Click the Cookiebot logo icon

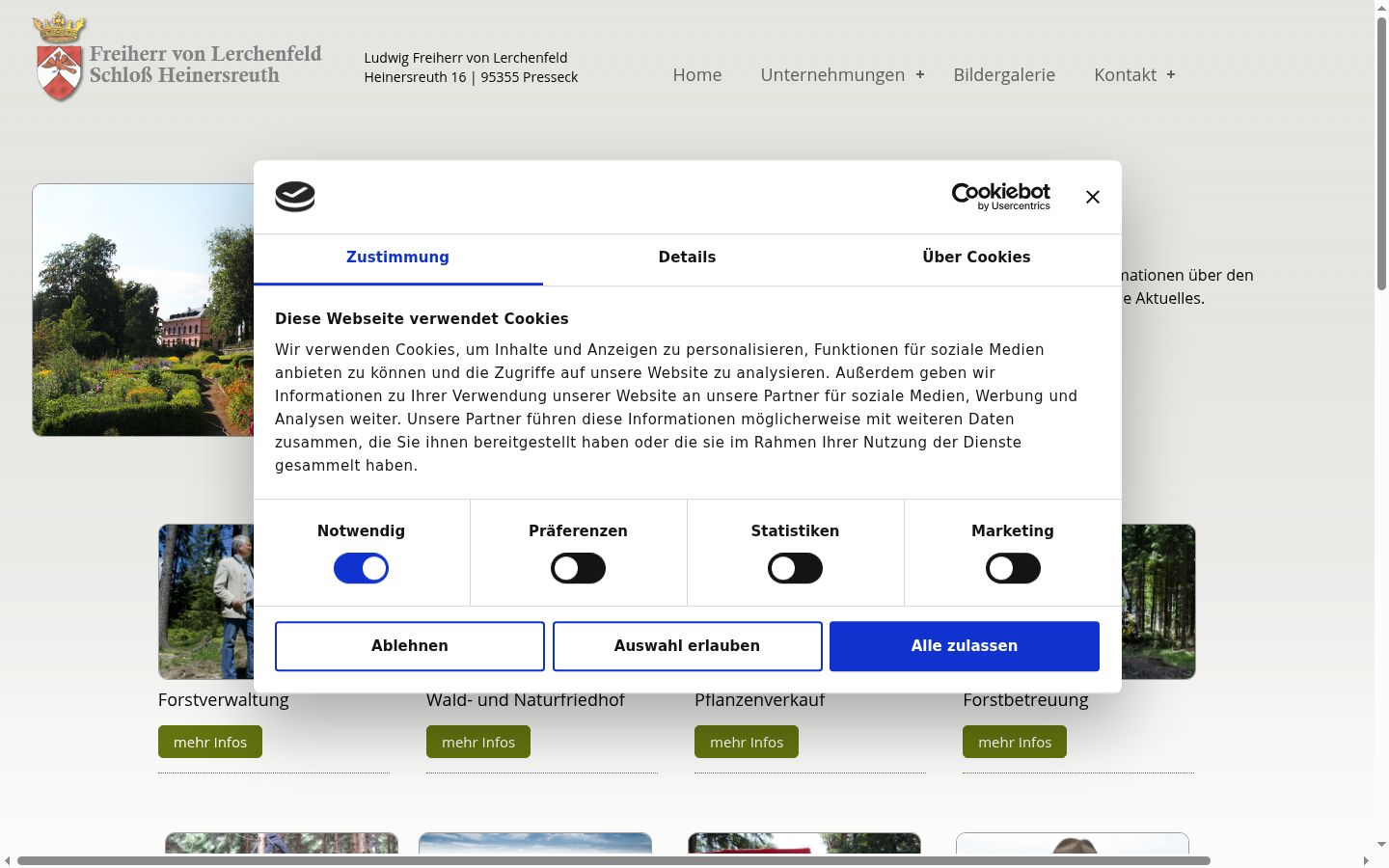(x=295, y=197)
